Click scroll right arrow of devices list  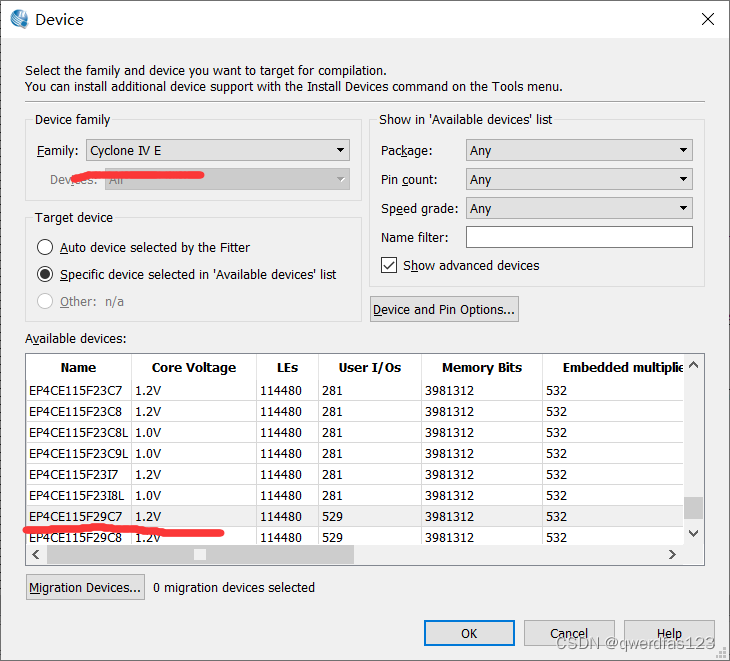click(672, 554)
